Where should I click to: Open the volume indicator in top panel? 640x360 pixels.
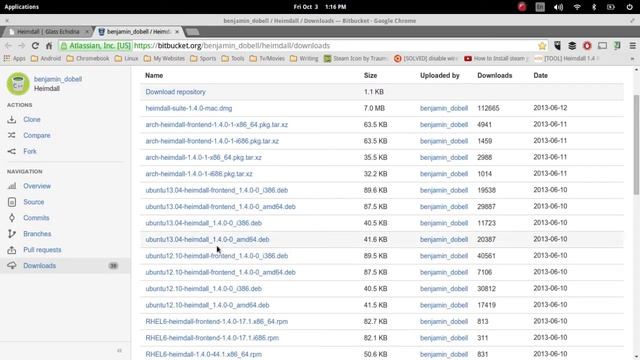(x=558, y=7)
